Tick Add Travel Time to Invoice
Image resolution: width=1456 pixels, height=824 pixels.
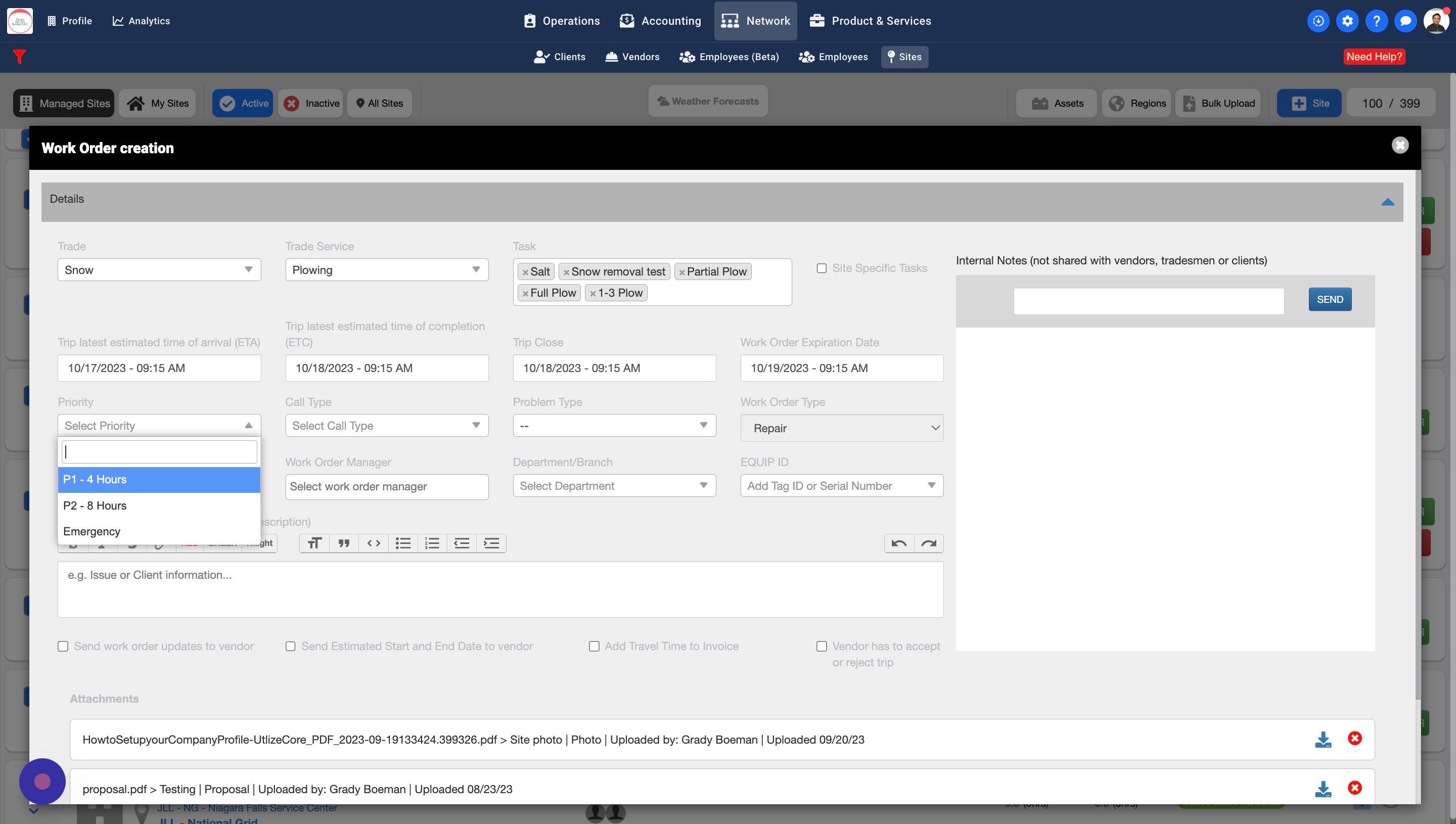[x=594, y=646]
